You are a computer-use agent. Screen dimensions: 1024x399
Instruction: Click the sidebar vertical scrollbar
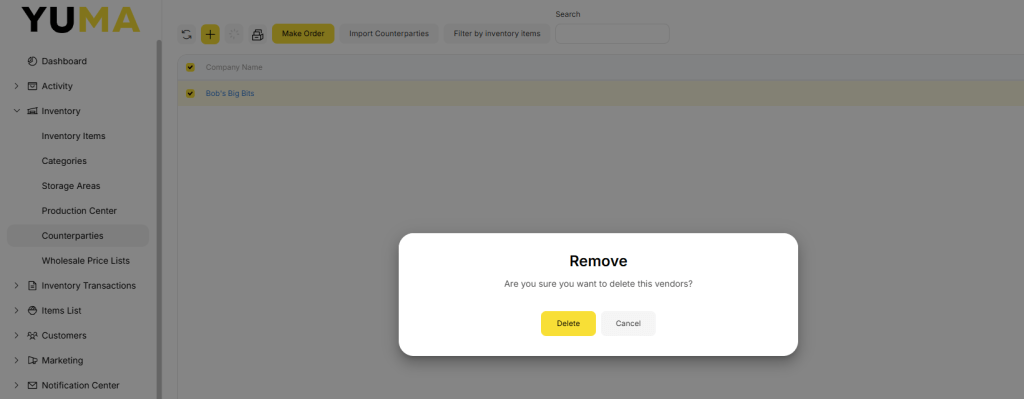pos(159,219)
